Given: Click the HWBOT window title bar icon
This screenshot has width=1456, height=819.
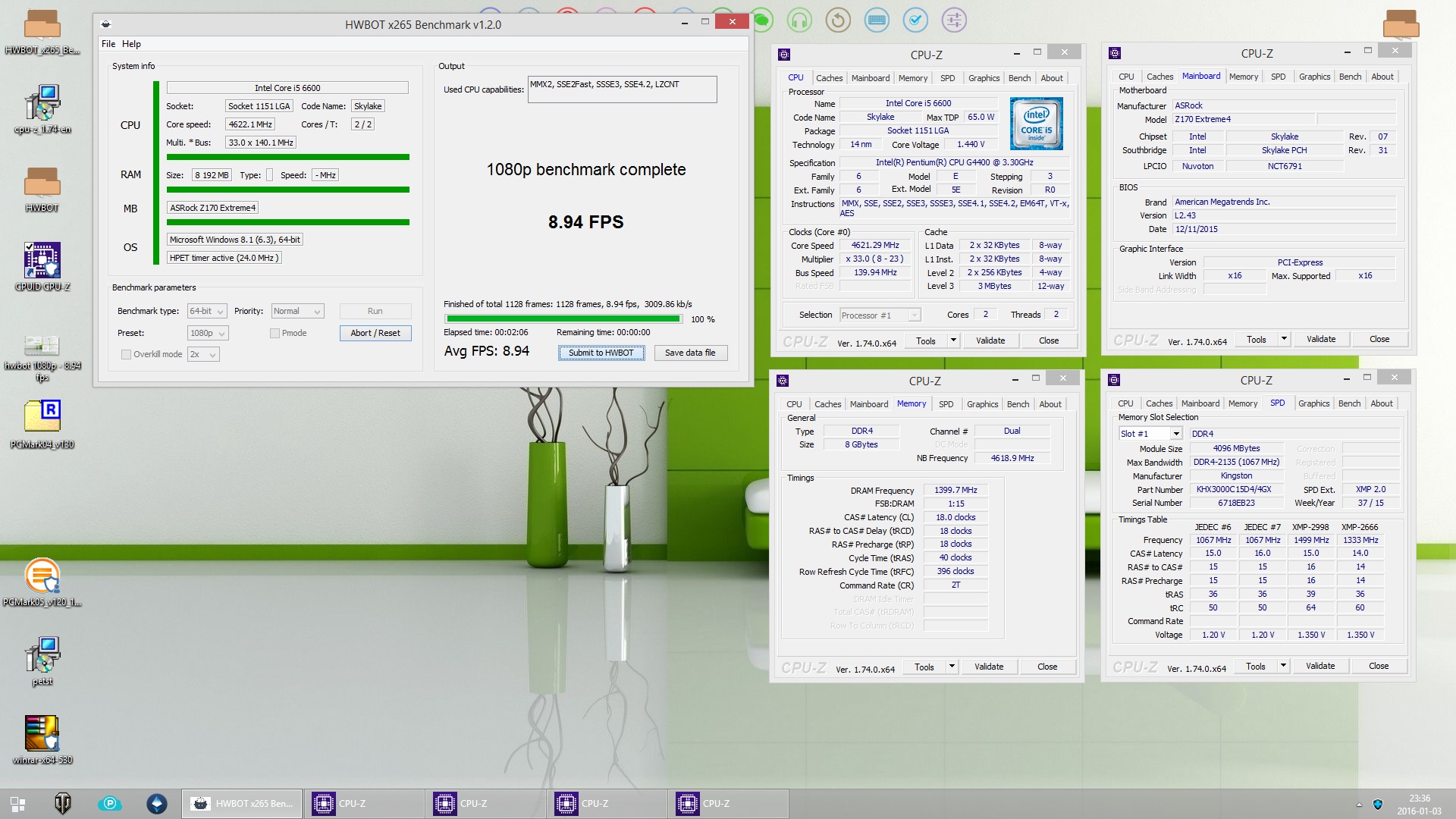Looking at the screenshot, I should coord(106,24).
